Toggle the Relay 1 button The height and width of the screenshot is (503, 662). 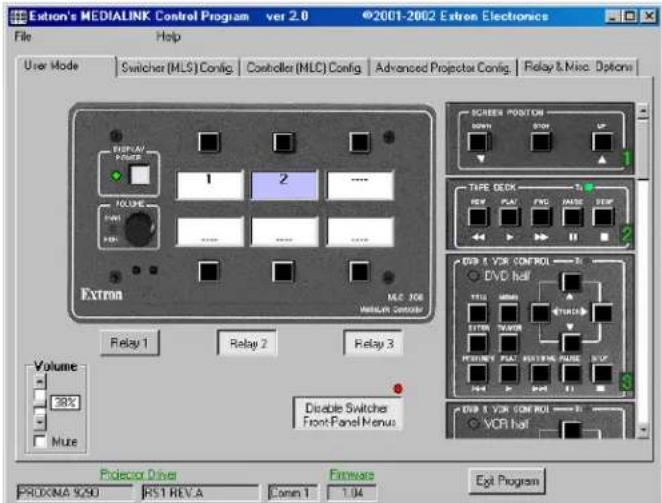(130, 343)
